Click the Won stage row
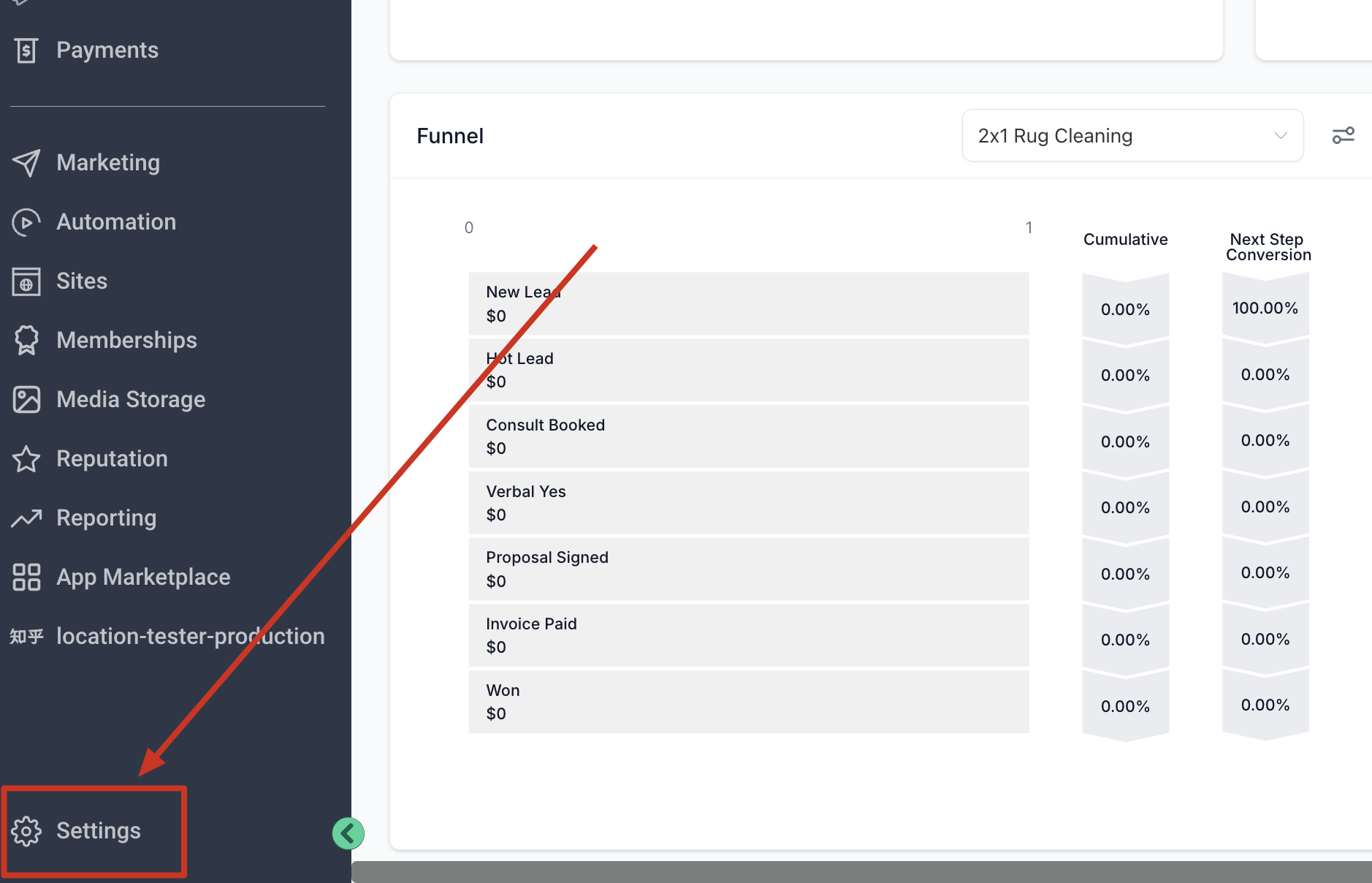1372x883 pixels. (749, 702)
